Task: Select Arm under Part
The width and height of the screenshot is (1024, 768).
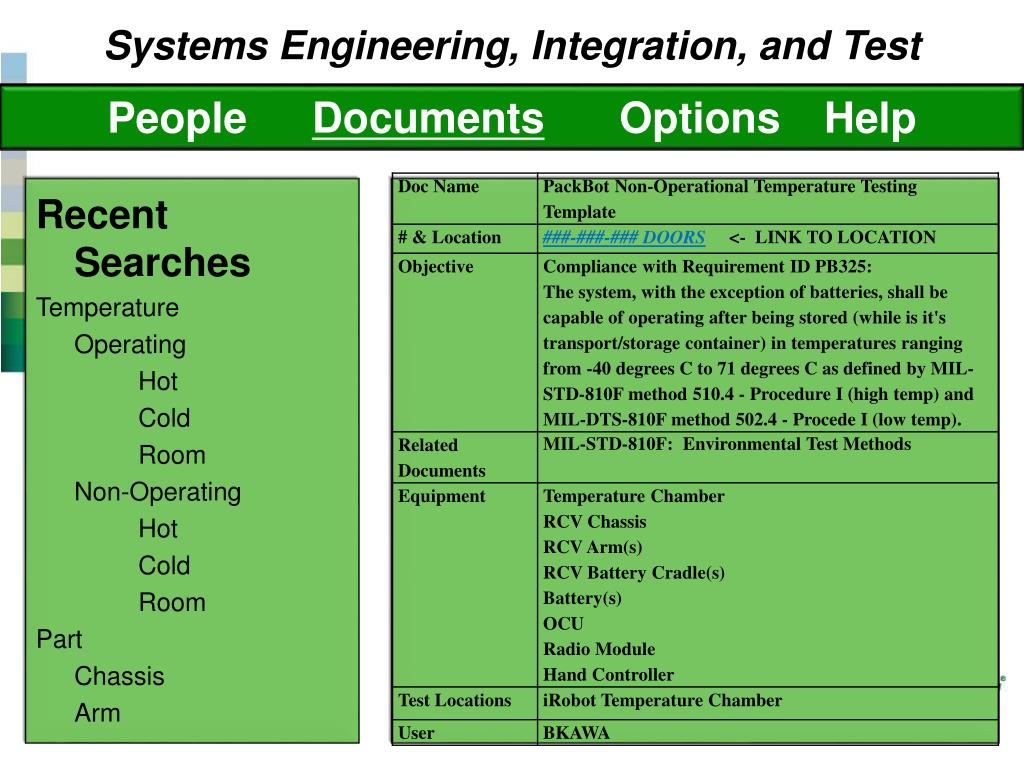Action: (97, 713)
